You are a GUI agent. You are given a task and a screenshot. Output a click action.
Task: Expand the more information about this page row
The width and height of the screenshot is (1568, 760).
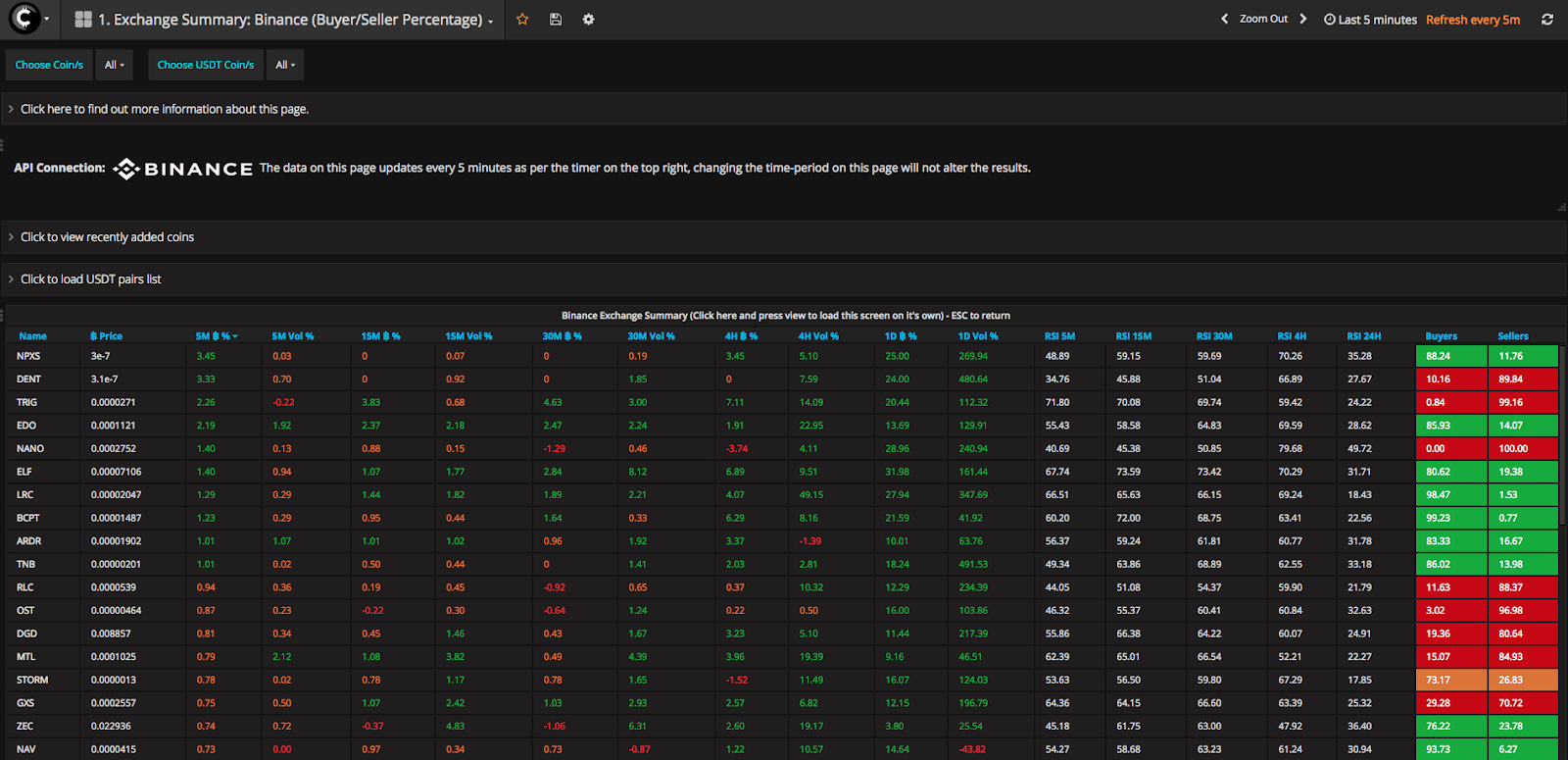[x=164, y=109]
